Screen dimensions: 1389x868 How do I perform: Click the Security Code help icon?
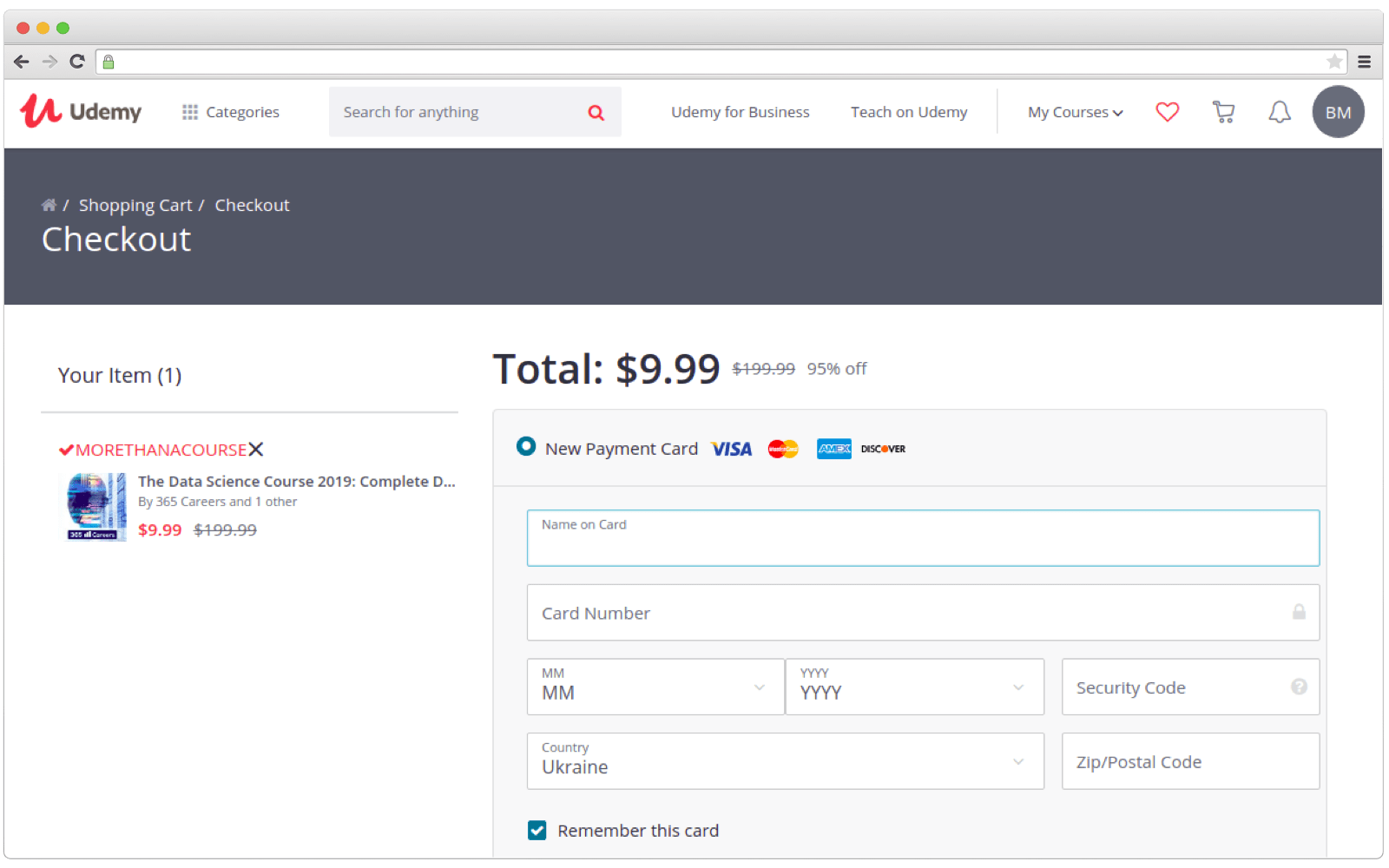(x=1299, y=687)
